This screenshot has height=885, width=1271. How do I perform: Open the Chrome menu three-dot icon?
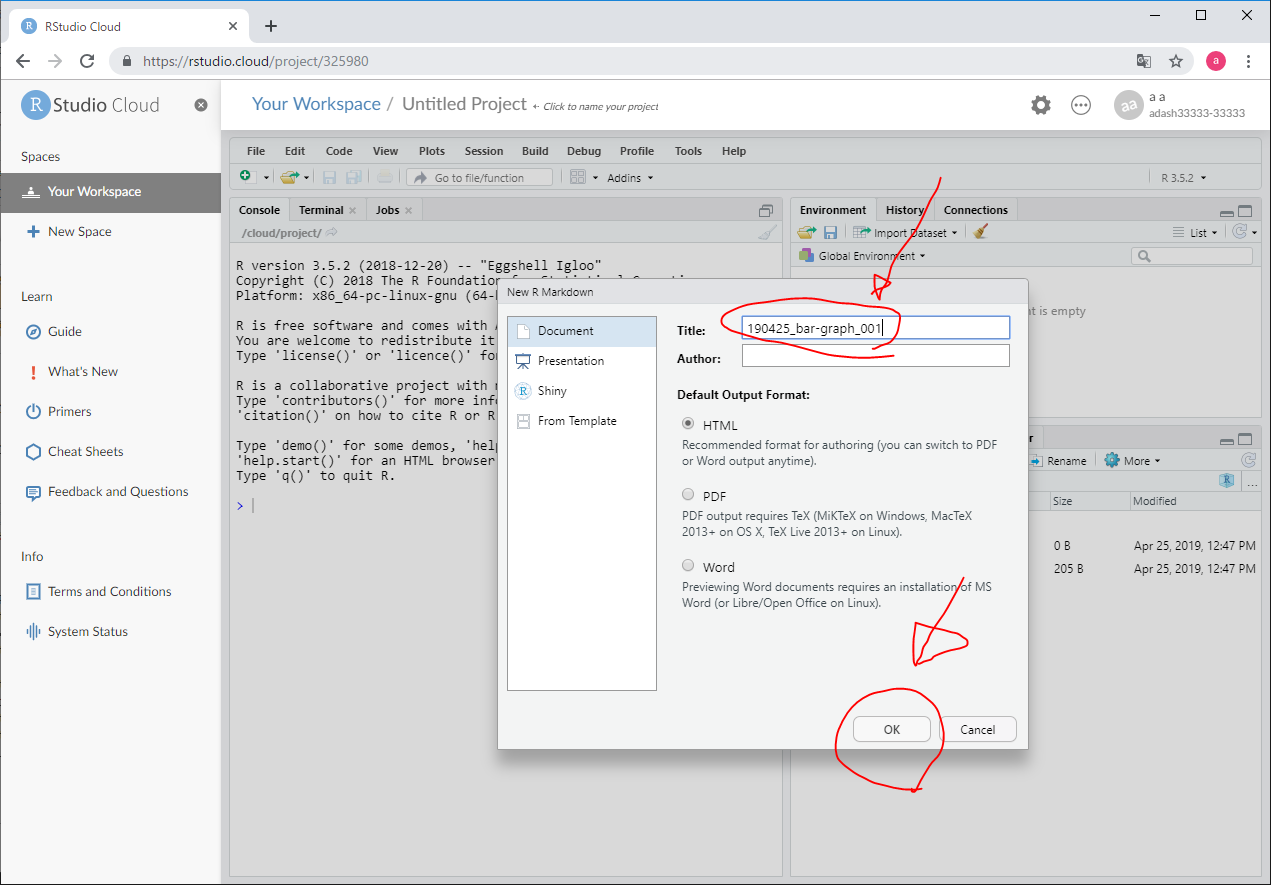1249,61
